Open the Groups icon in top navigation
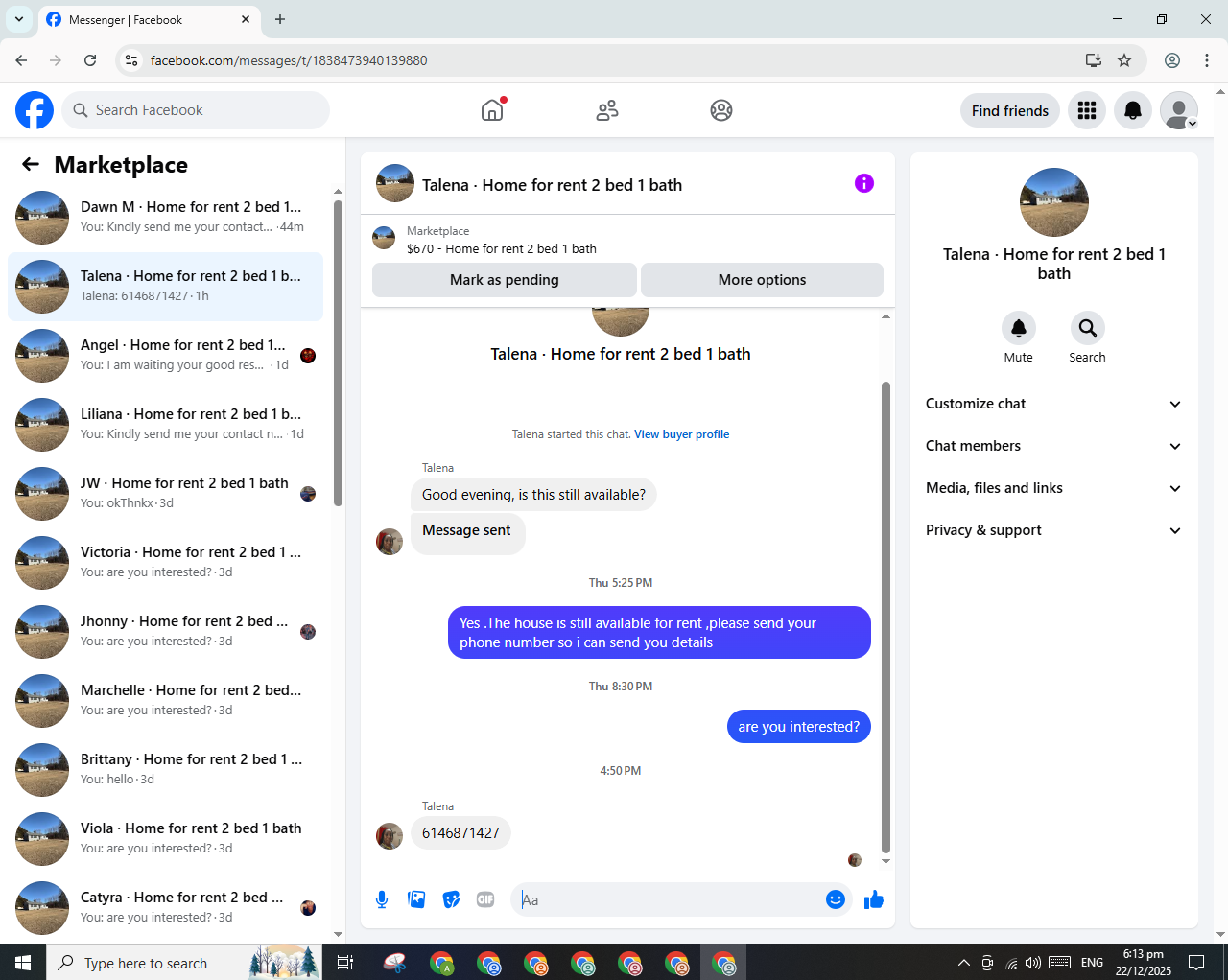Image resolution: width=1228 pixels, height=980 pixels. [x=721, y=110]
